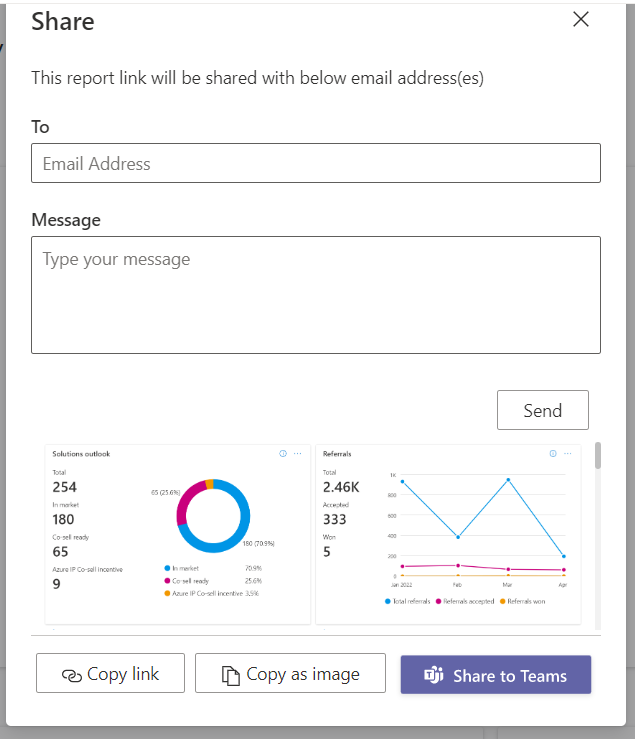Click the message text area

[315, 295]
